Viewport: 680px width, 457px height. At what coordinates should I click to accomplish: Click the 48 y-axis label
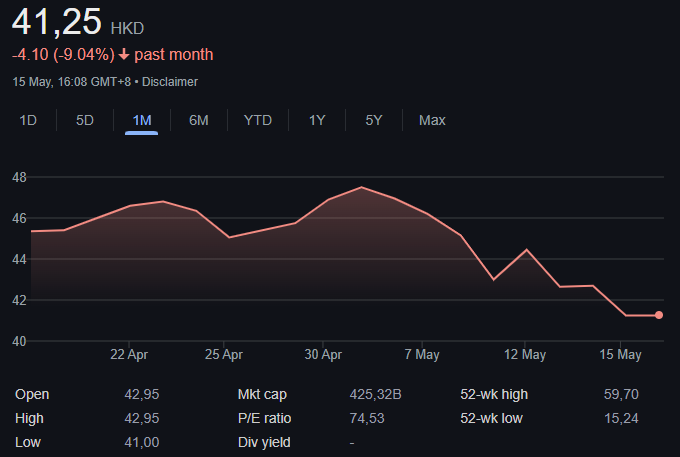(x=19, y=177)
